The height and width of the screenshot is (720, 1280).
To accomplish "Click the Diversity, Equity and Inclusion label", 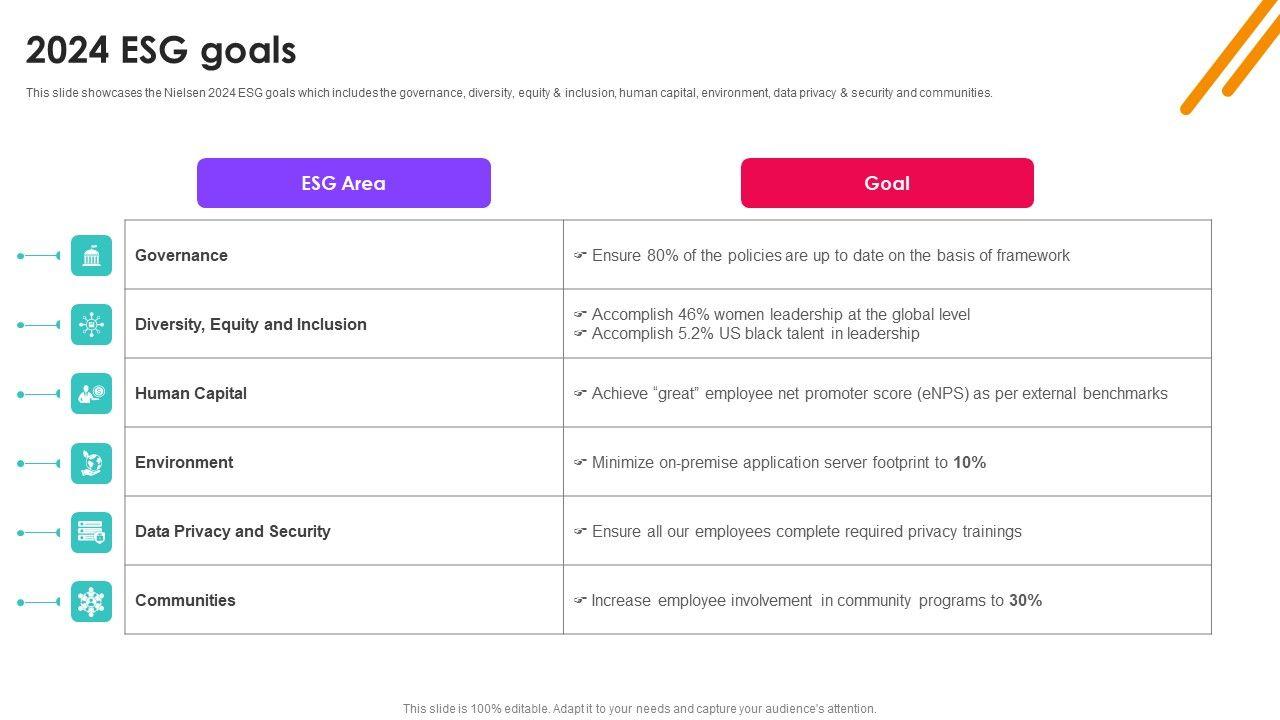I will point(251,324).
